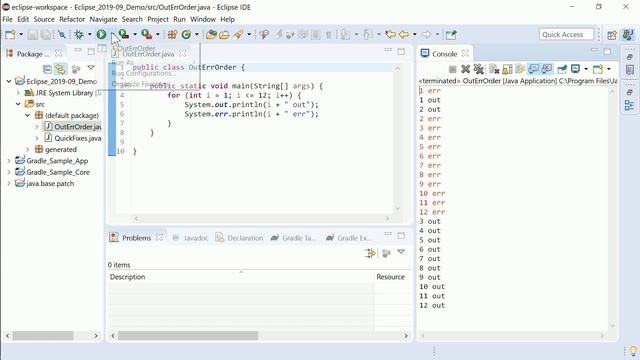This screenshot has width=640, height=360.
Task: Click the New wizard icon in the toolbar
Action: coord(10,35)
